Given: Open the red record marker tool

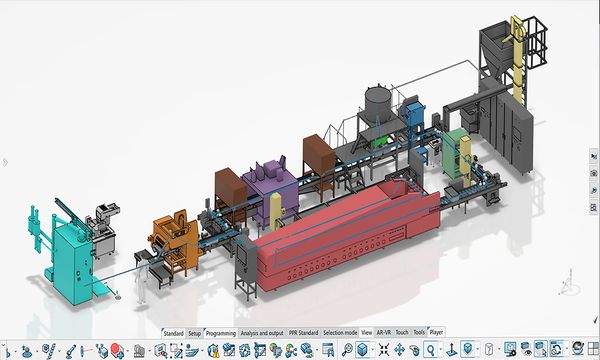Looking at the screenshot, I should [116, 350].
